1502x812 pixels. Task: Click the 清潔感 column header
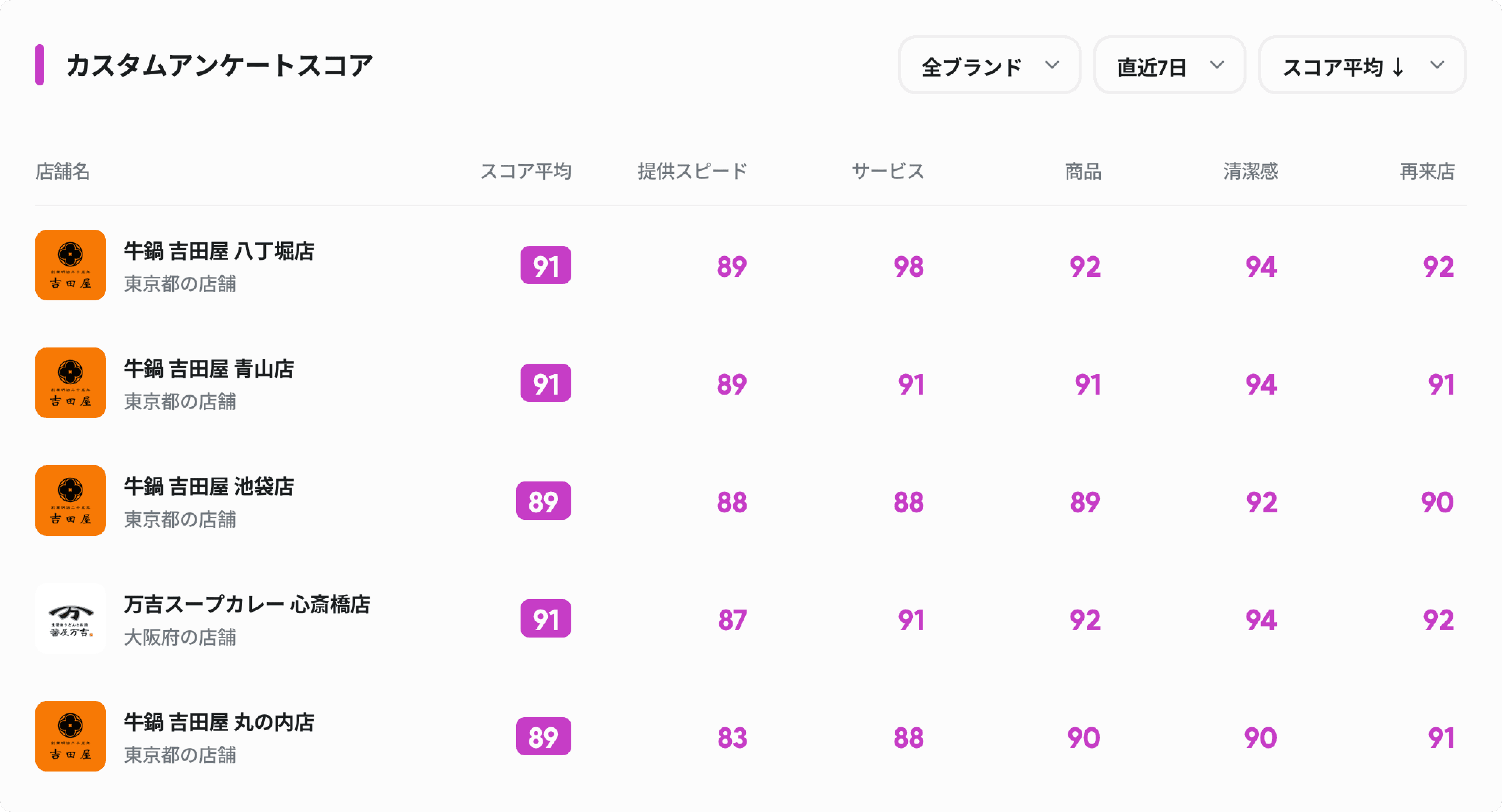1250,172
